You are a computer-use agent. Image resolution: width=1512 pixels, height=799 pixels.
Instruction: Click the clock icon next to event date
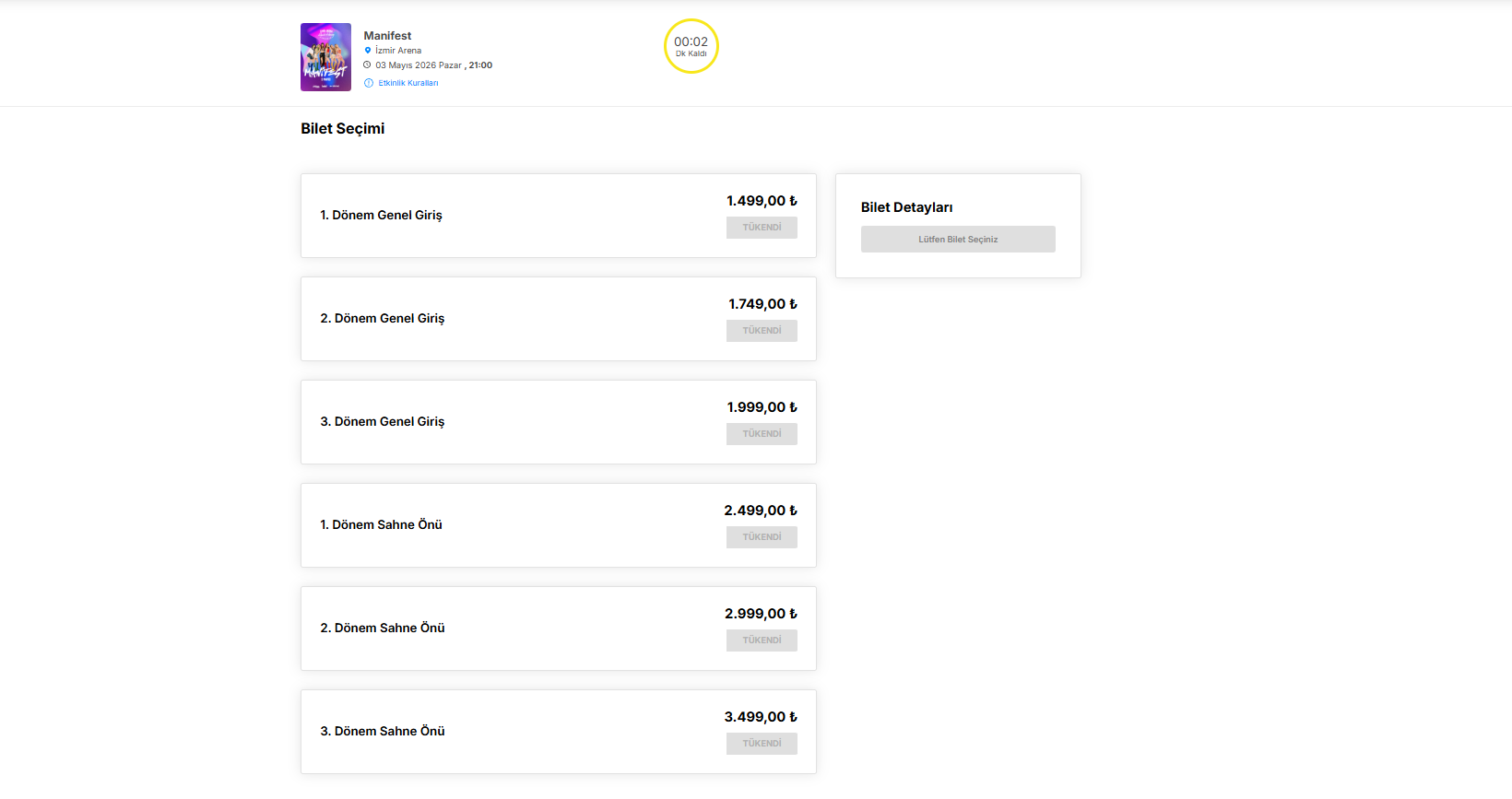click(x=367, y=65)
